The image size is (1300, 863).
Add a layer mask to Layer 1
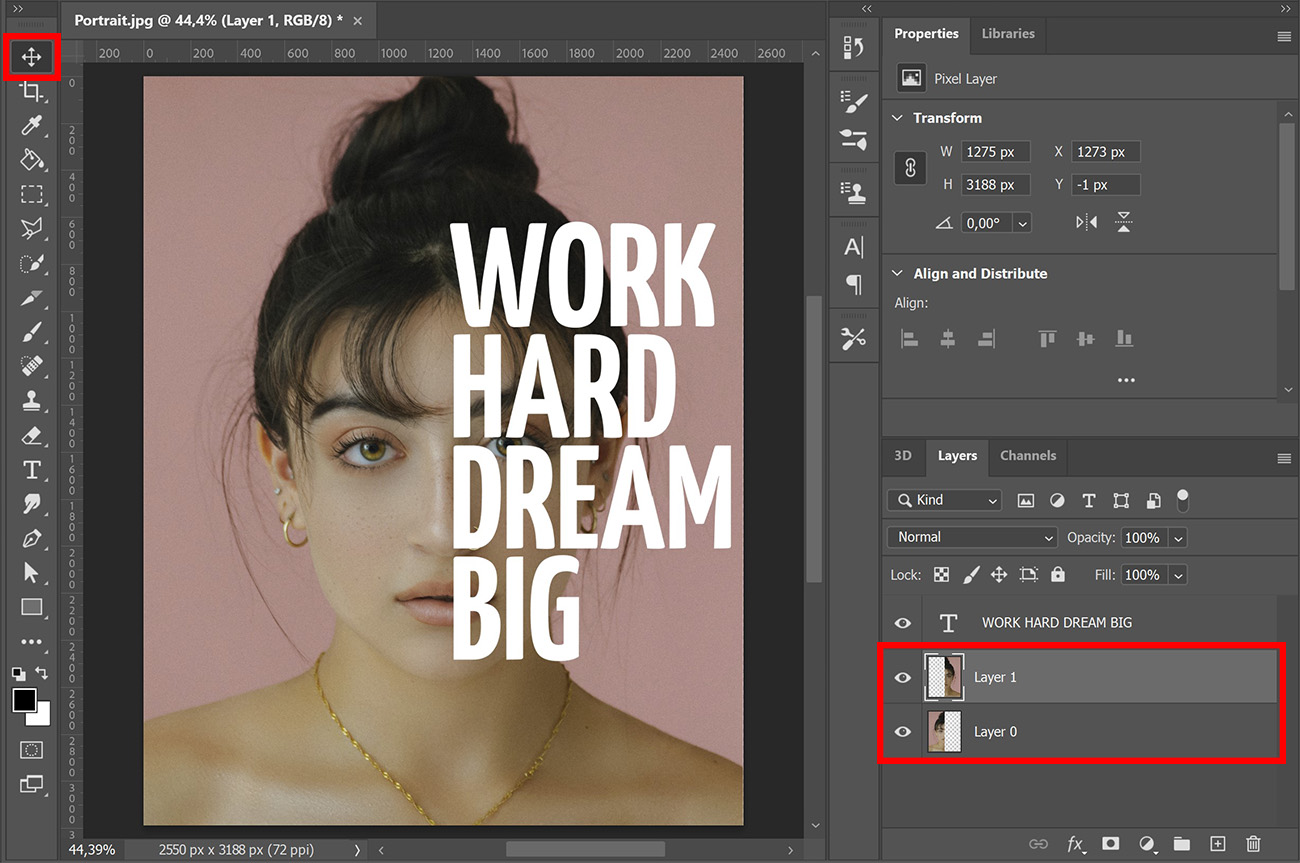[x=1110, y=844]
